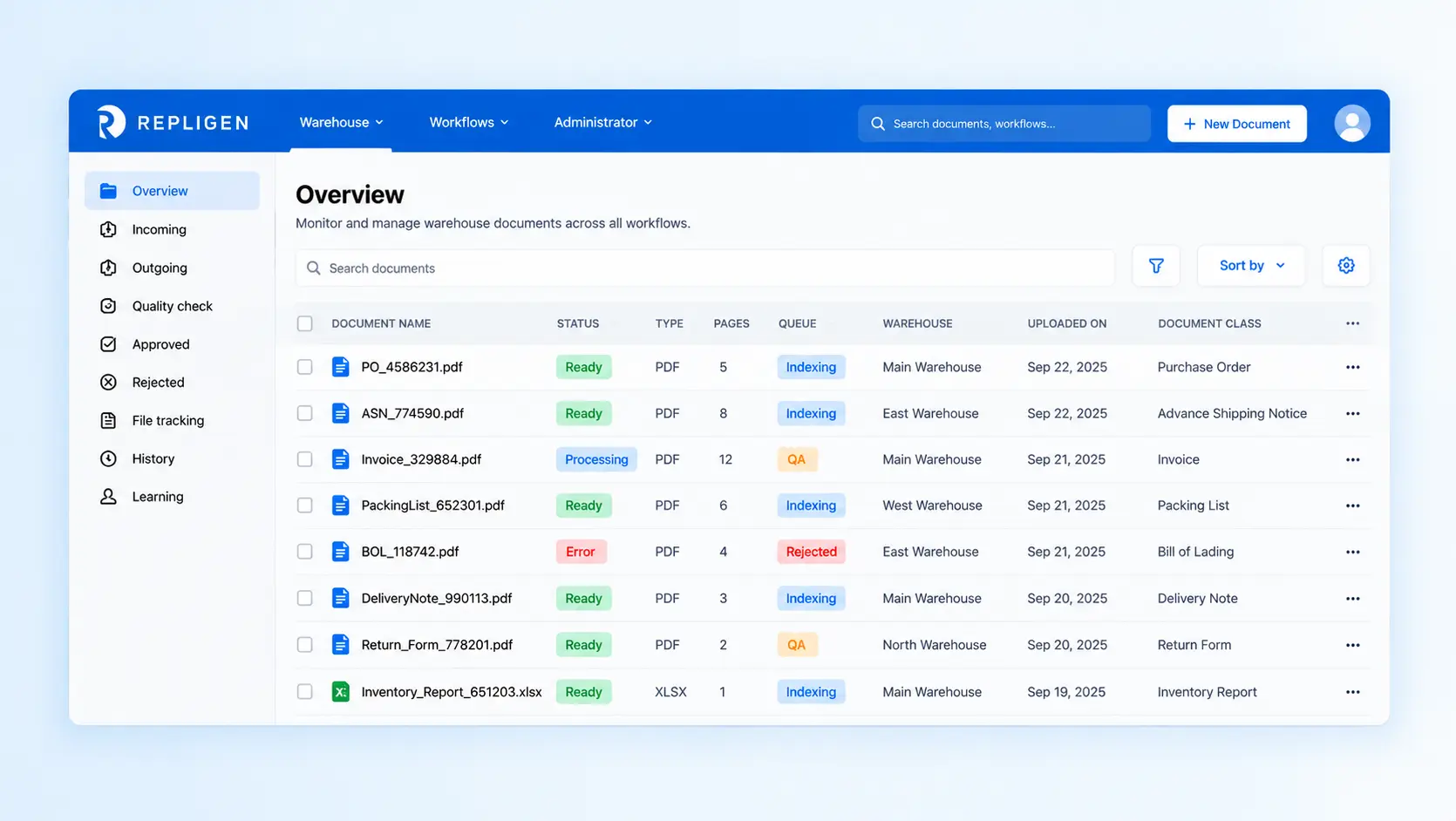The image size is (1456, 821).
Task: Check the box for Inventory_Report_651203.xlsx
Action: coord(304,692)
